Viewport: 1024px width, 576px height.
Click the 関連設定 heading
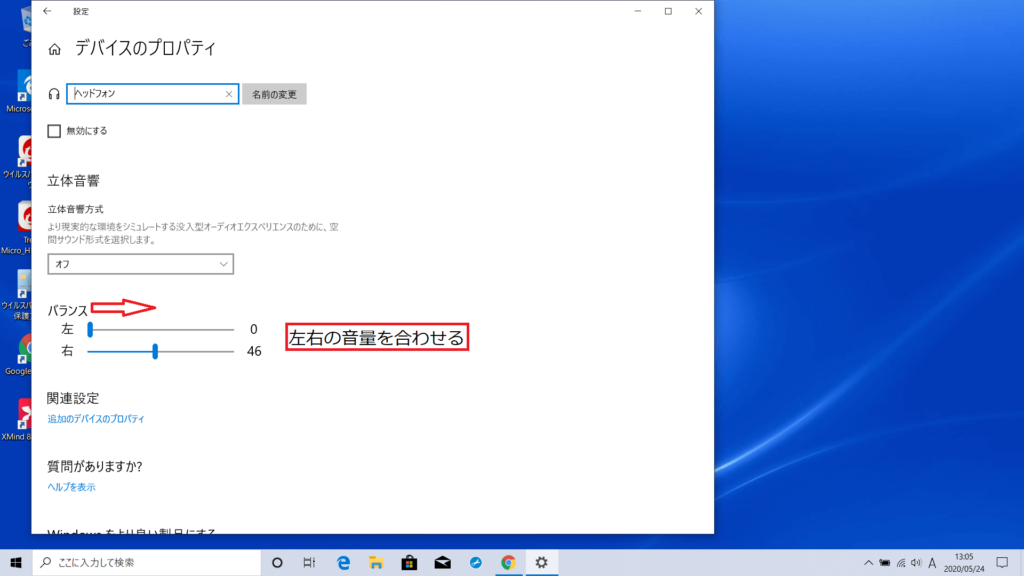(x=73, y=398)
